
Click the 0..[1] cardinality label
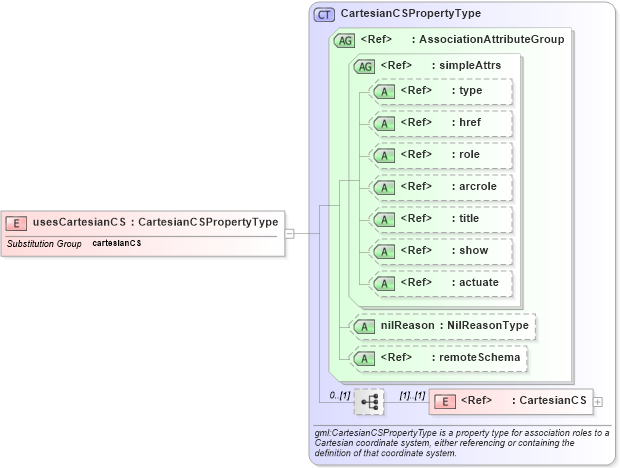340,396
